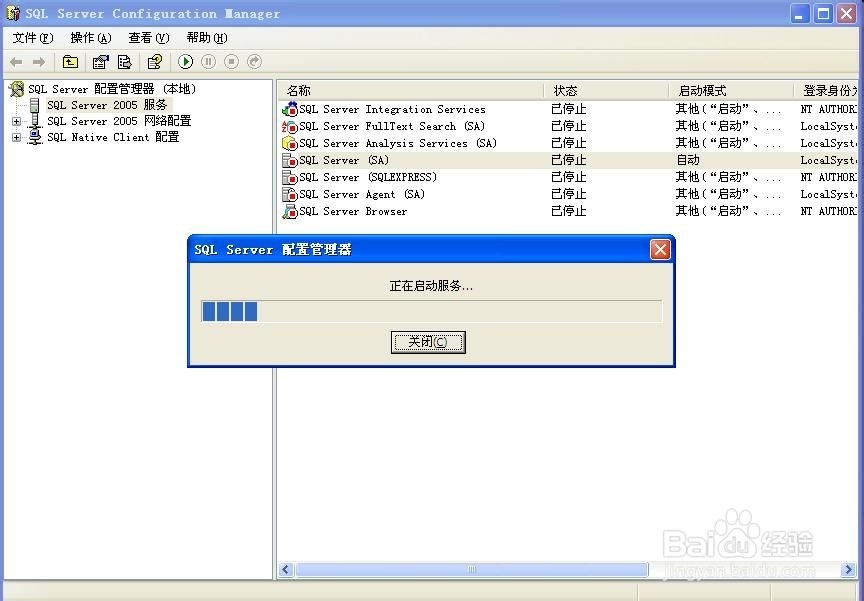Open the 操作(A) menu

point(91,38)
